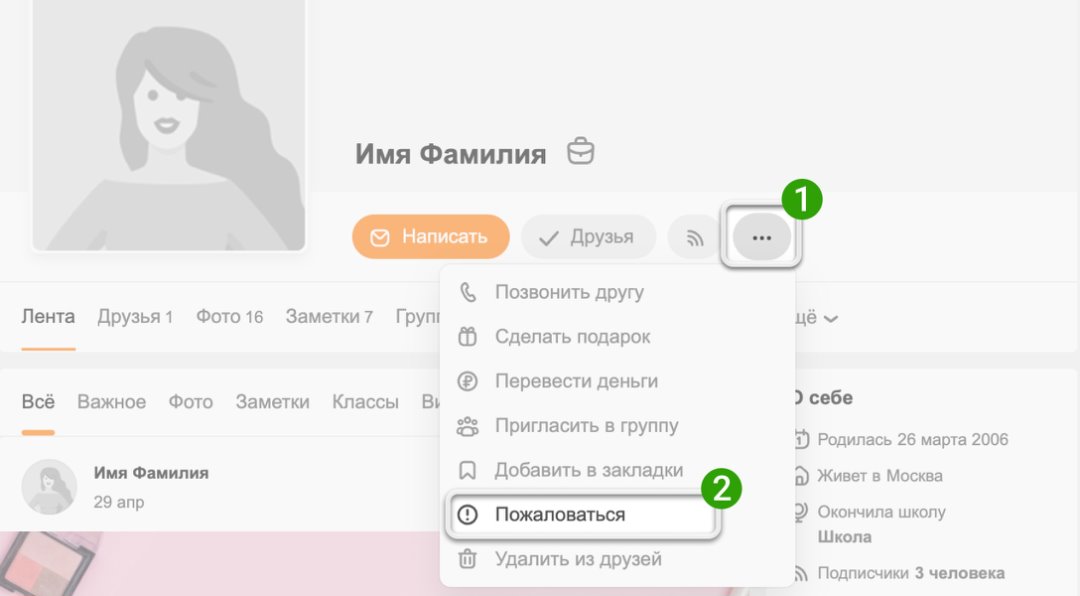Open the three-dots more actions menu
Screen dimensions: 1080x596
point(762,238)
